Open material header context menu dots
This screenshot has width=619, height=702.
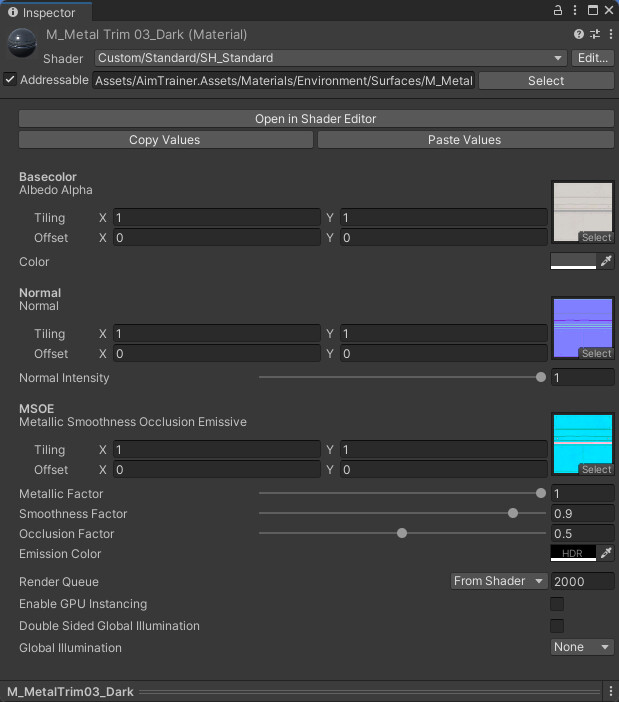click(610, 34)
